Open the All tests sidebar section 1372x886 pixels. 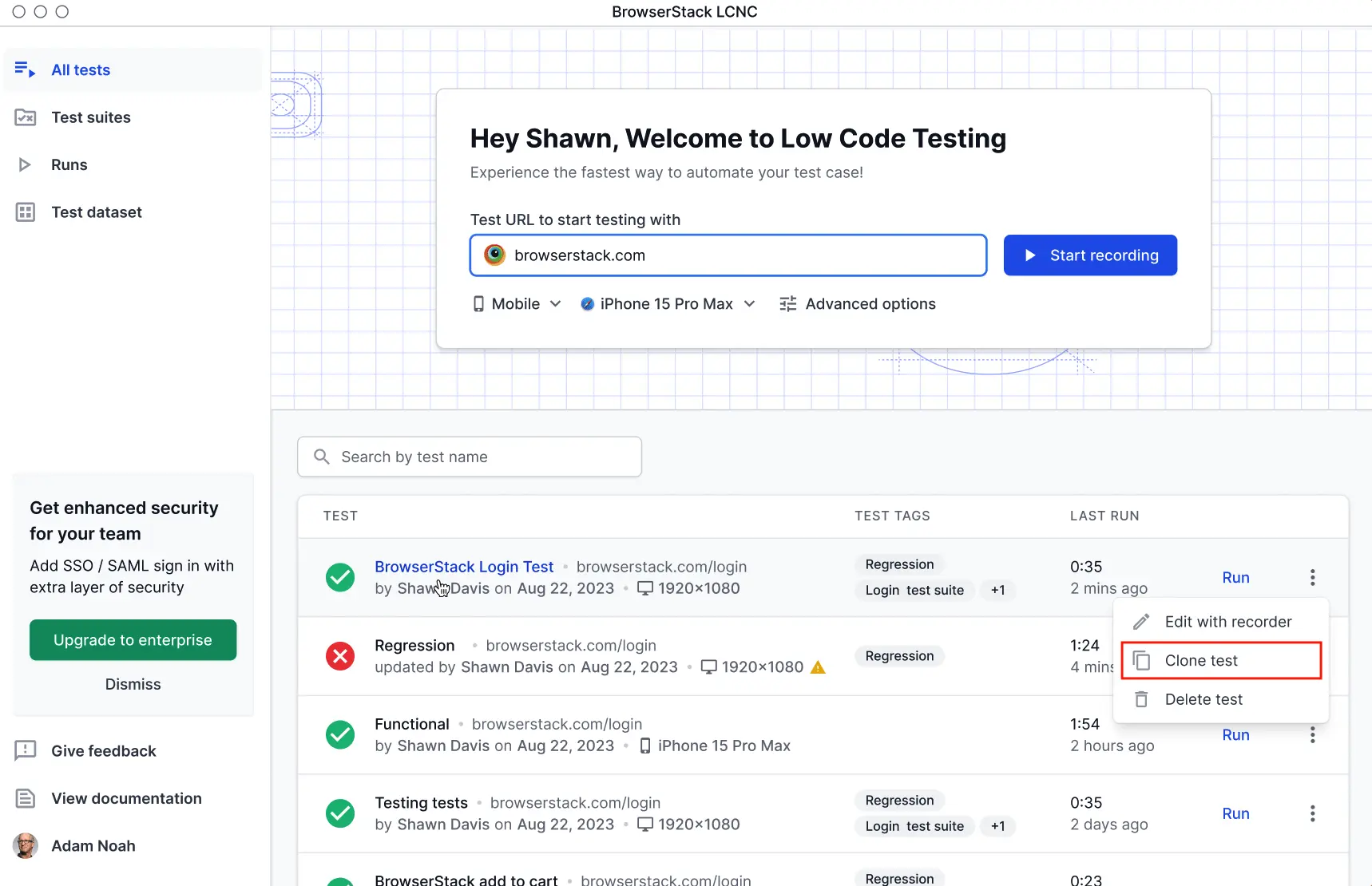click(80, 70)
